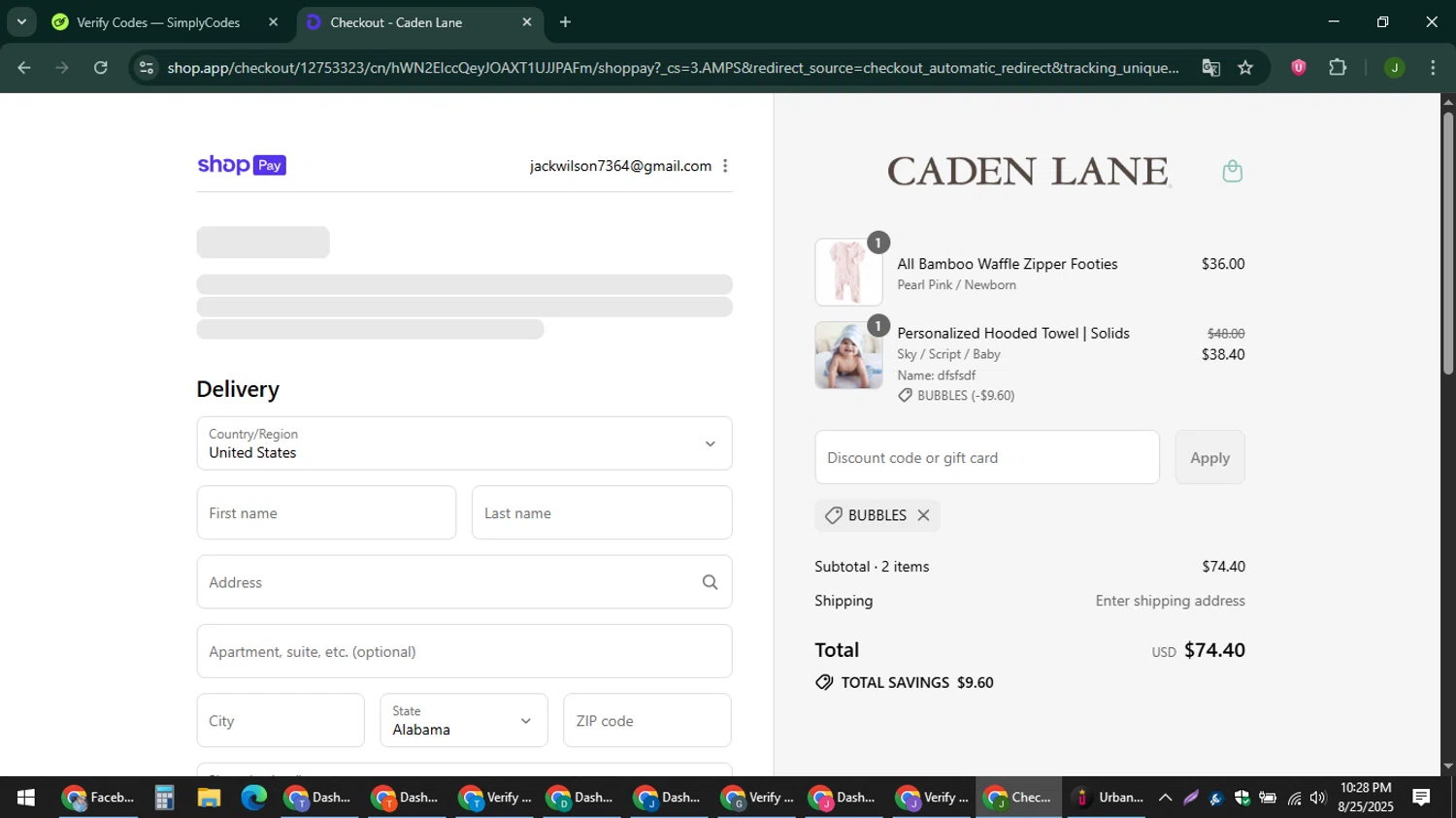Viewport: 1456px width, 818px height.
Task: View site information icon in address bar
Action: pyautogui.click(x=147, y=68)
